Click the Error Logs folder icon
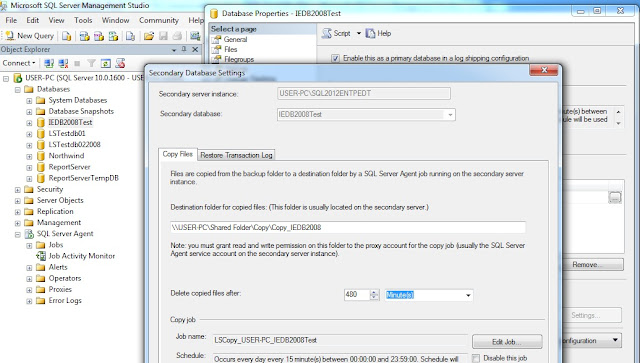The image size is (640, 363). pos(40,301)
